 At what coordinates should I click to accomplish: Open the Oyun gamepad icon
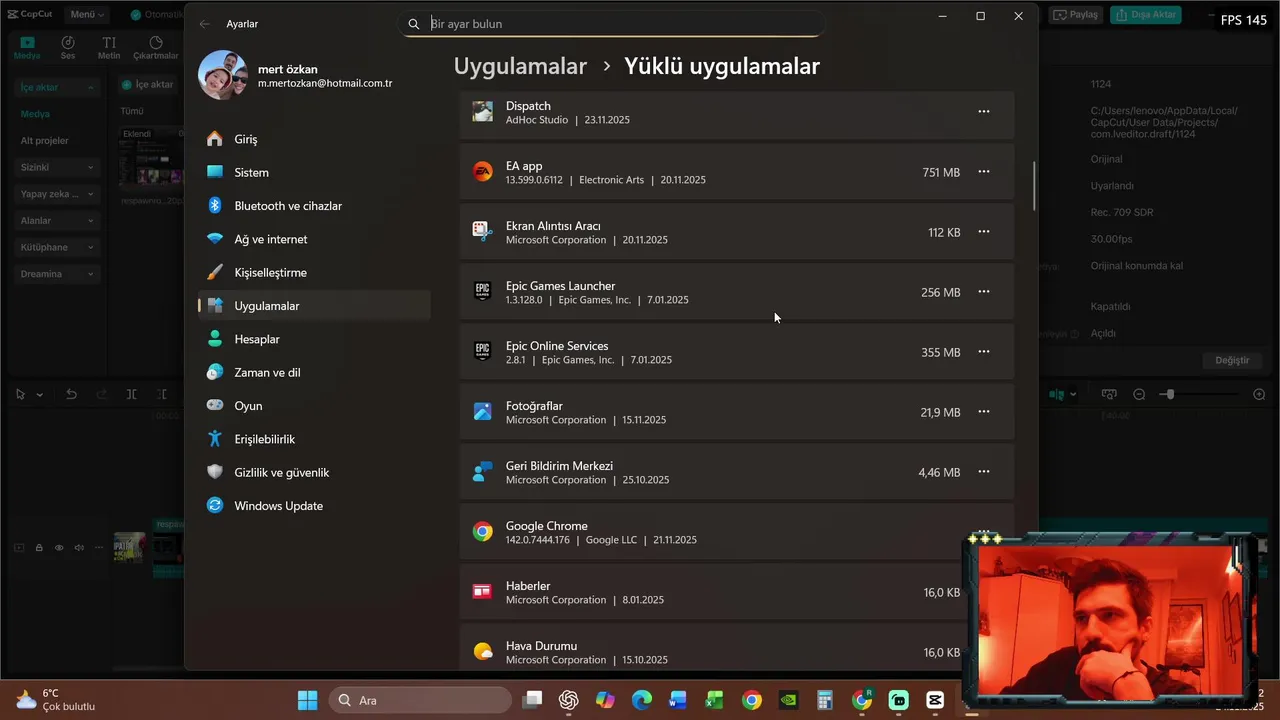(215, 406)
